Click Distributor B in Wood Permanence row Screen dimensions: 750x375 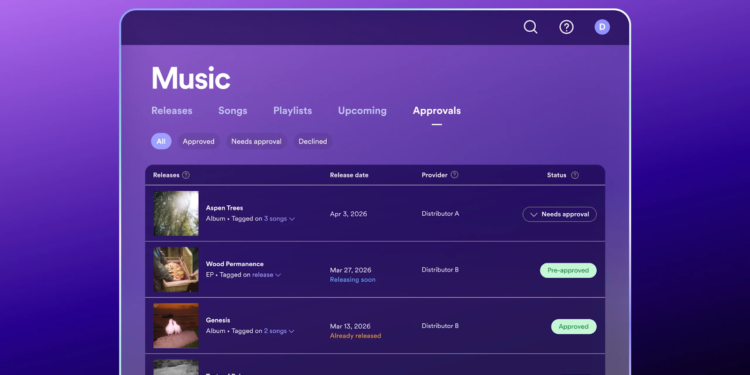tap(440, 270)
